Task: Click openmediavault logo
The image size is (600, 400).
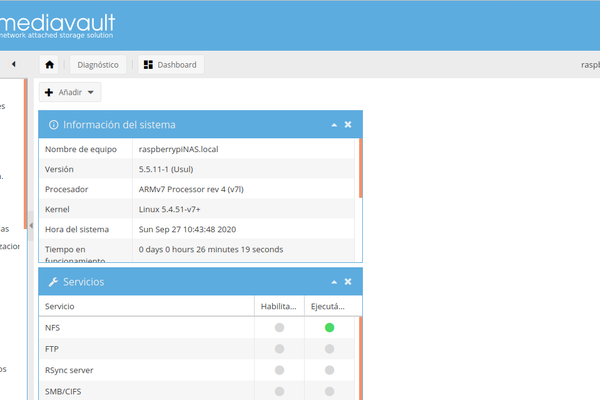Action: click(x=57, y=26)
